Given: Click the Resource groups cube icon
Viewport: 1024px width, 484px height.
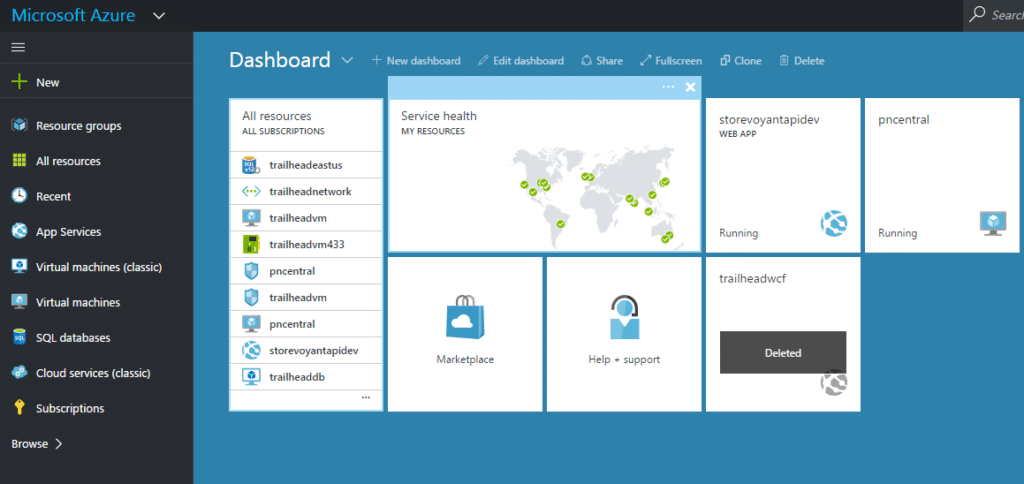Looking at the screenshot, I should coord(20,125).
